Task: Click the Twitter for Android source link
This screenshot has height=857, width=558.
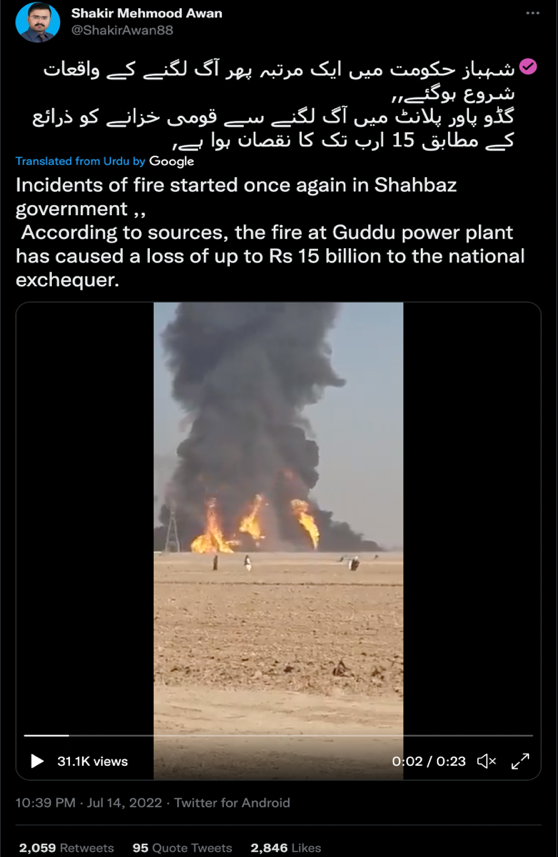Action: [232, 802]
